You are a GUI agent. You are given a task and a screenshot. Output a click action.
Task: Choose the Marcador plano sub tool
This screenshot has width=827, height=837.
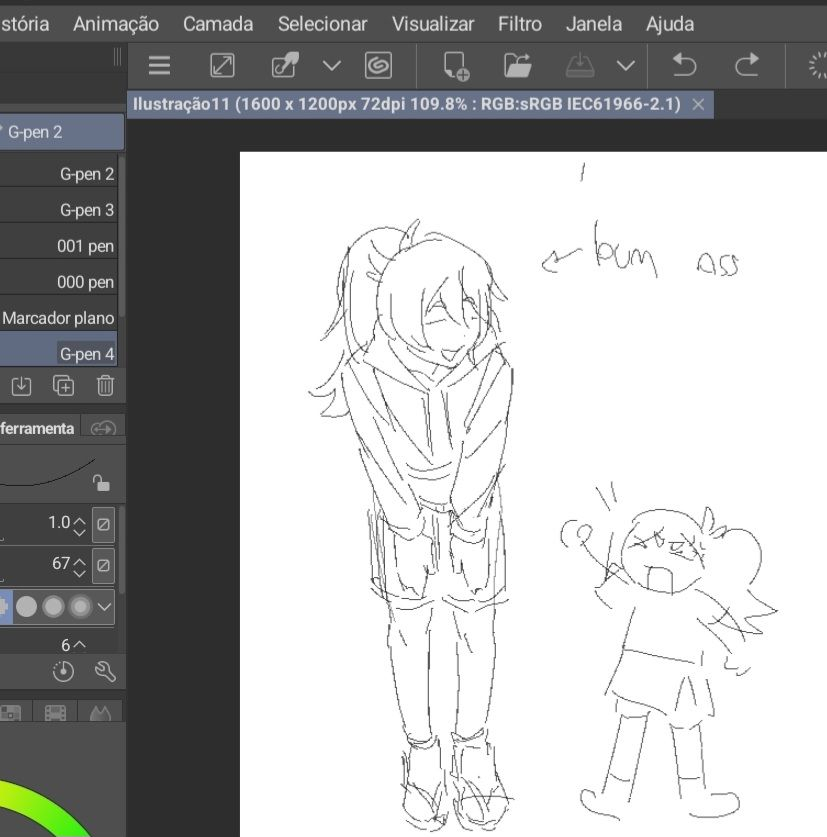[58, 318]
